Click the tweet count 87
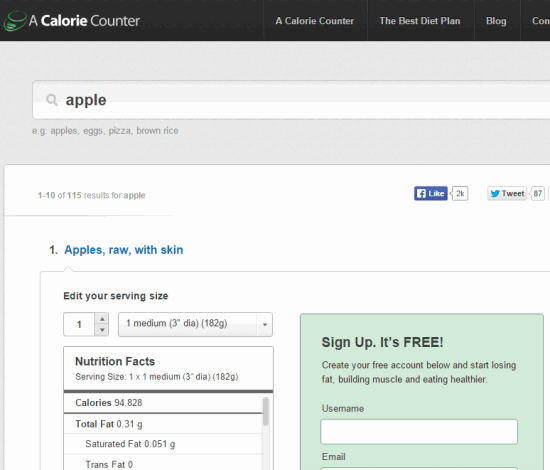 (538, 193)
